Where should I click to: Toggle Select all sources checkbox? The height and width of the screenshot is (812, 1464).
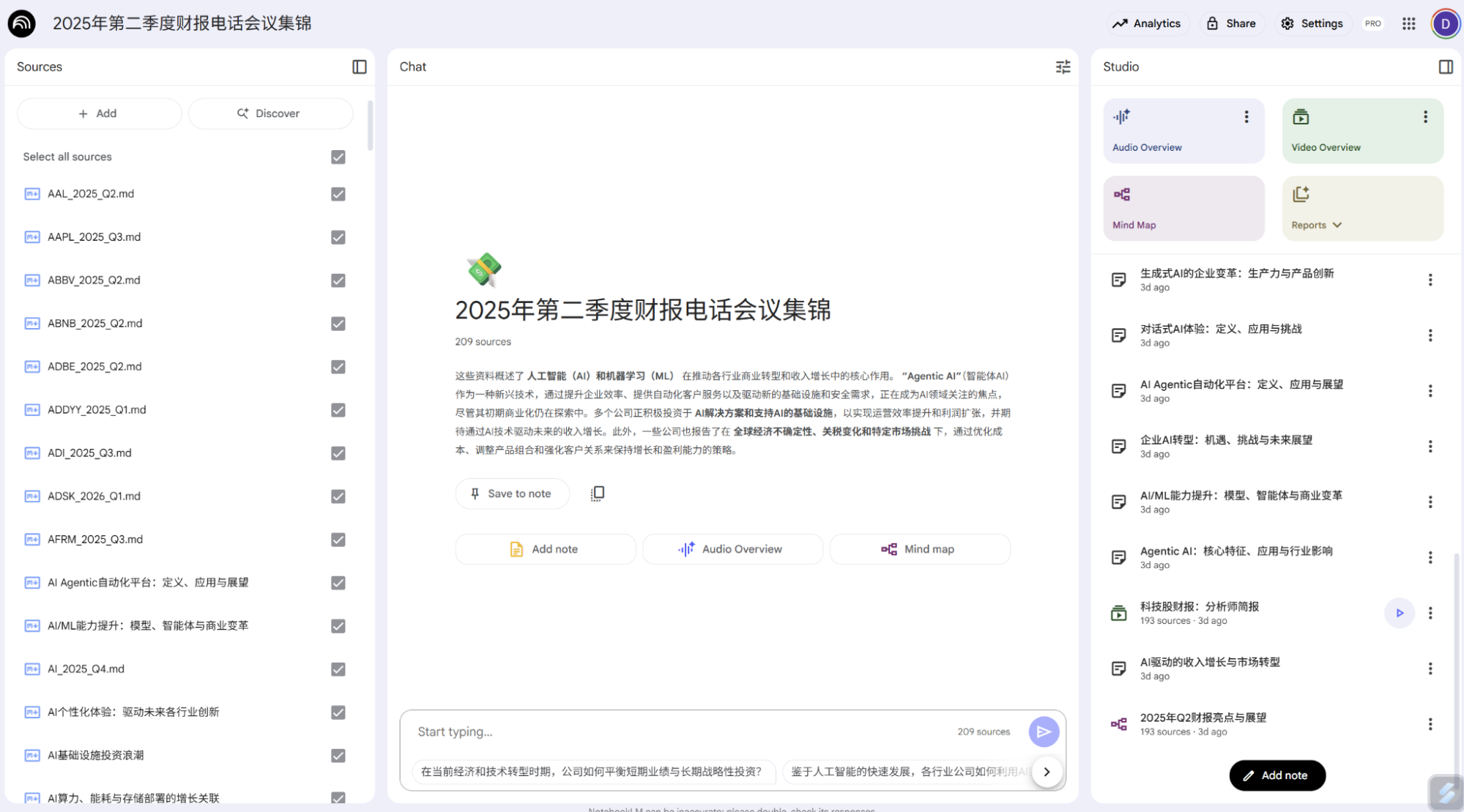click(338, 157)
